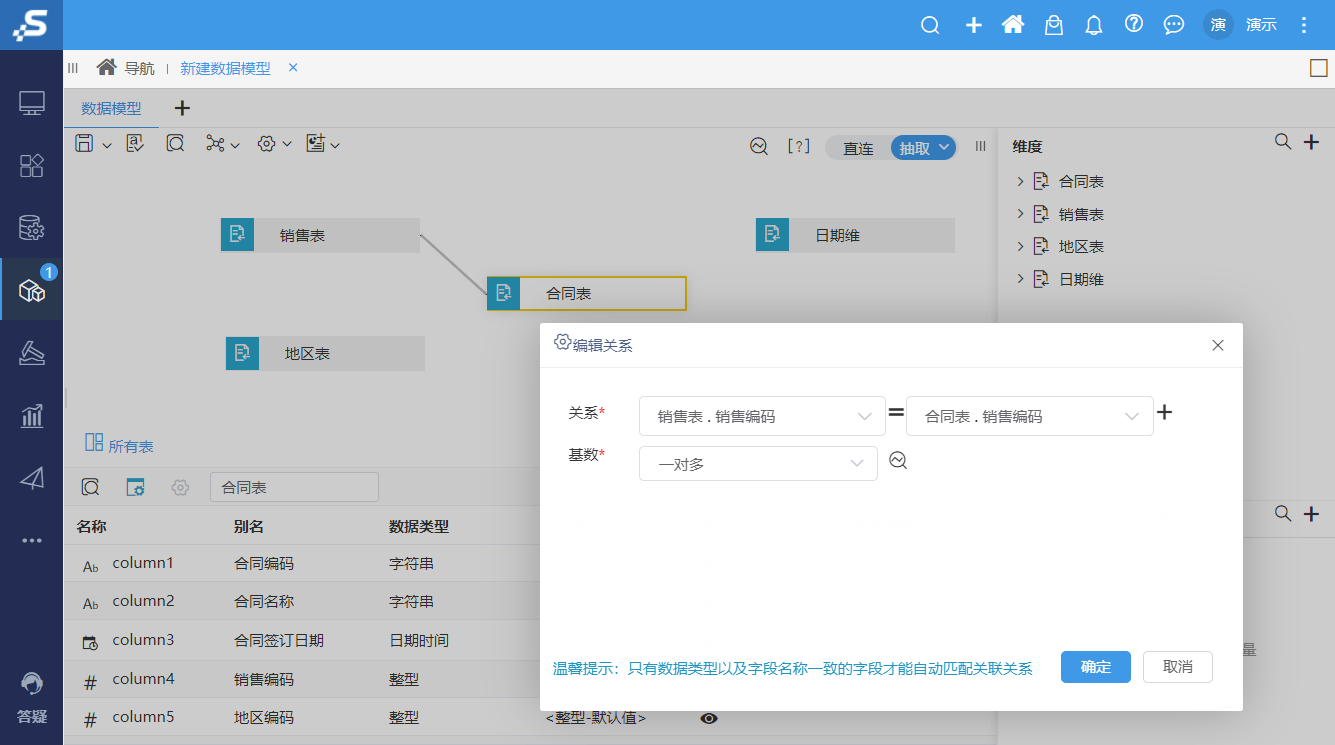Toggle visibility of the column5 field
This screenshot has width=1335, height=745.
click(x=709, y=718)
